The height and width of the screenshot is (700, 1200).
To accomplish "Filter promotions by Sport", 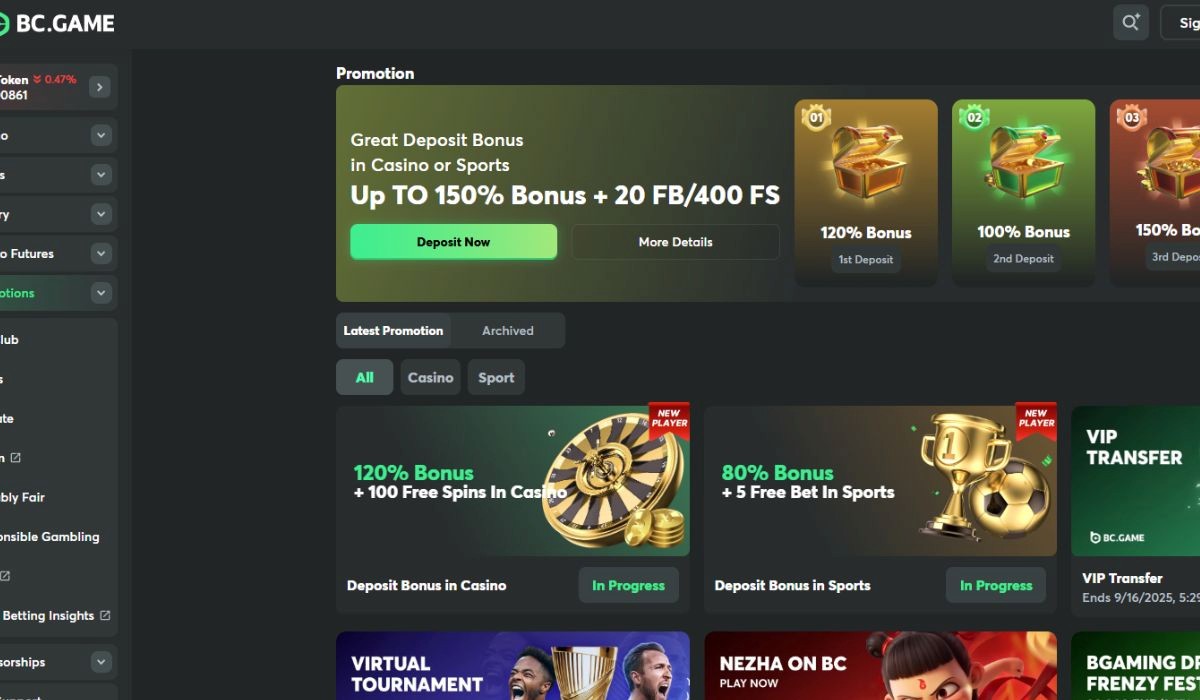I will [496, 378].
